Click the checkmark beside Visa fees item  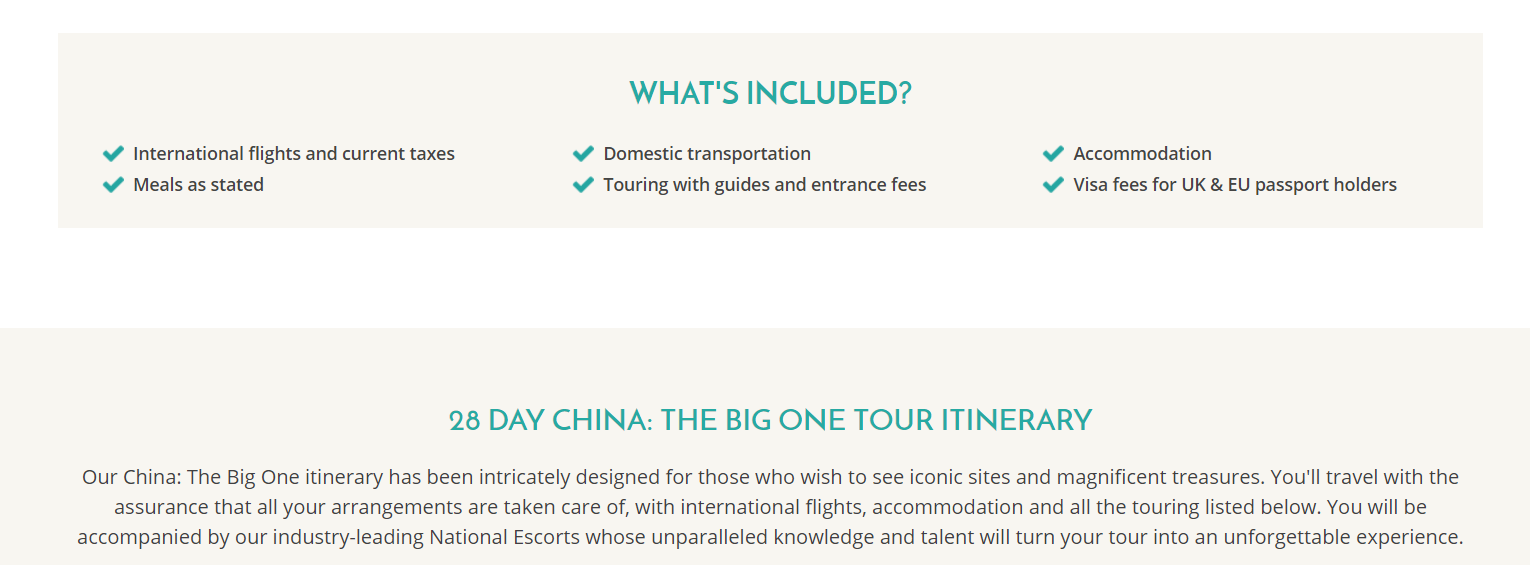pyautogui.click(x=1053, y=184)
